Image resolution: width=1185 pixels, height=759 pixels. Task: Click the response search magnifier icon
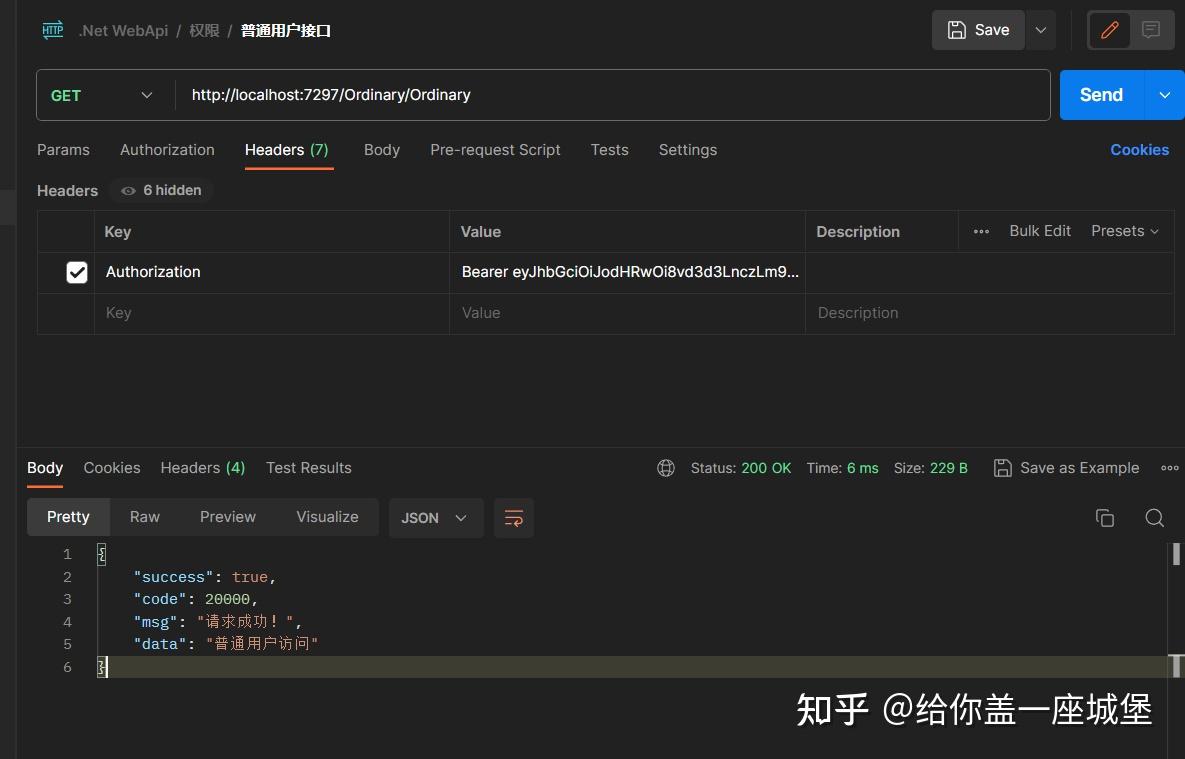pyautogui.click(x=1154, y=518)
